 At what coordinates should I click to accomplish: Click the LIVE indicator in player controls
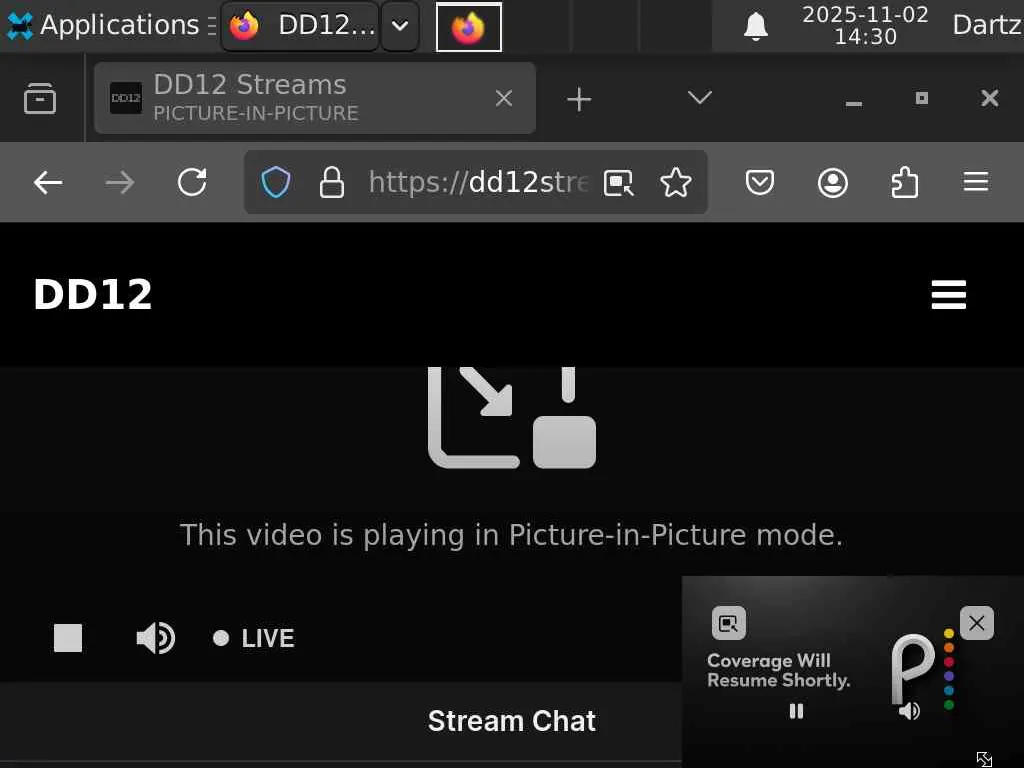[254, 638]
